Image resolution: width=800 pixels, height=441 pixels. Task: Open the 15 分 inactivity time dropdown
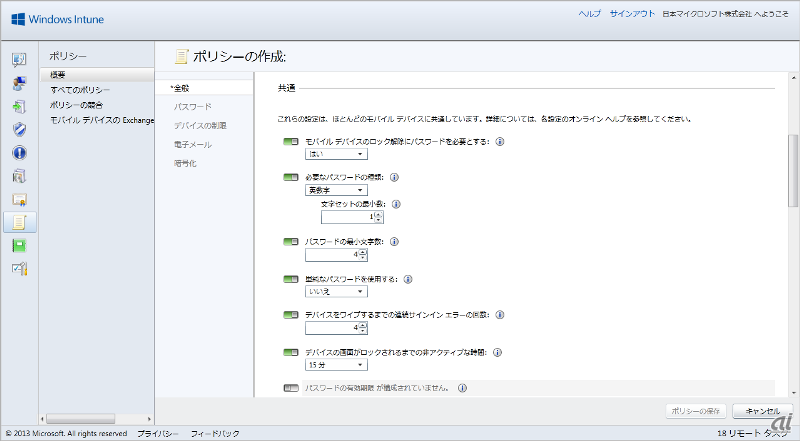tap(336, 365)
